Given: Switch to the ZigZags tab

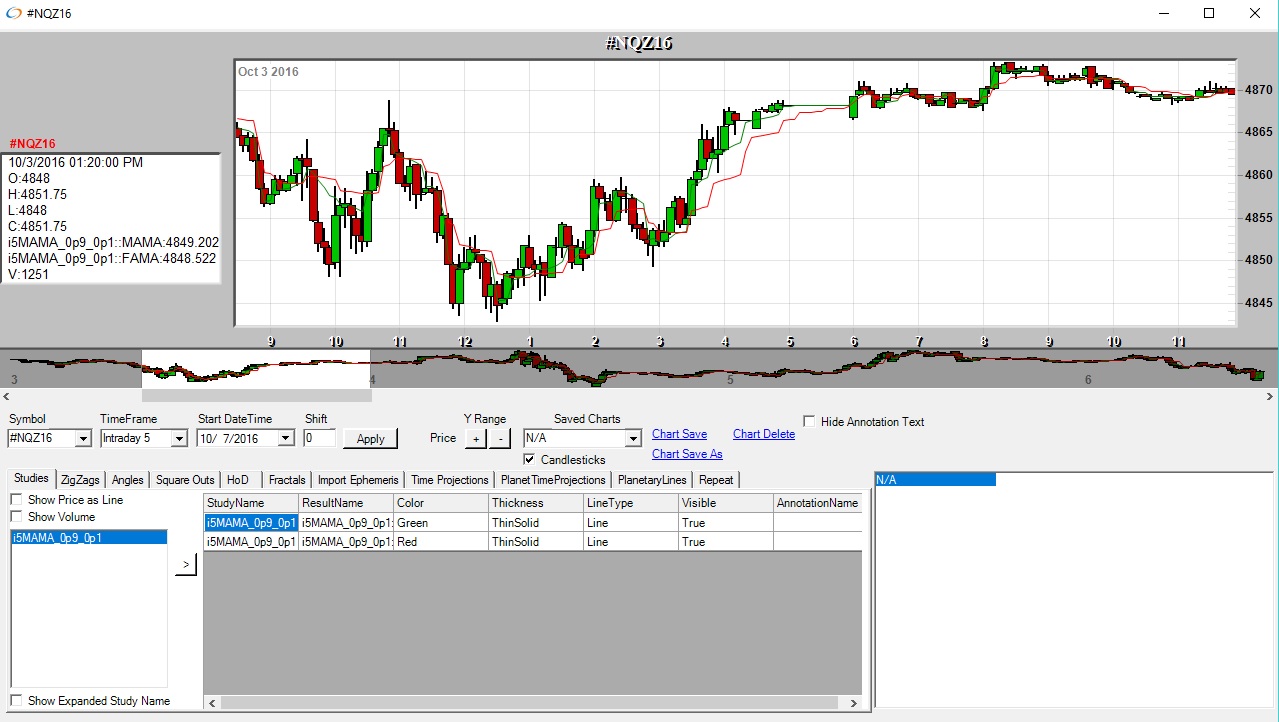Looking at the screenshot, I should [x=79, y=480].
